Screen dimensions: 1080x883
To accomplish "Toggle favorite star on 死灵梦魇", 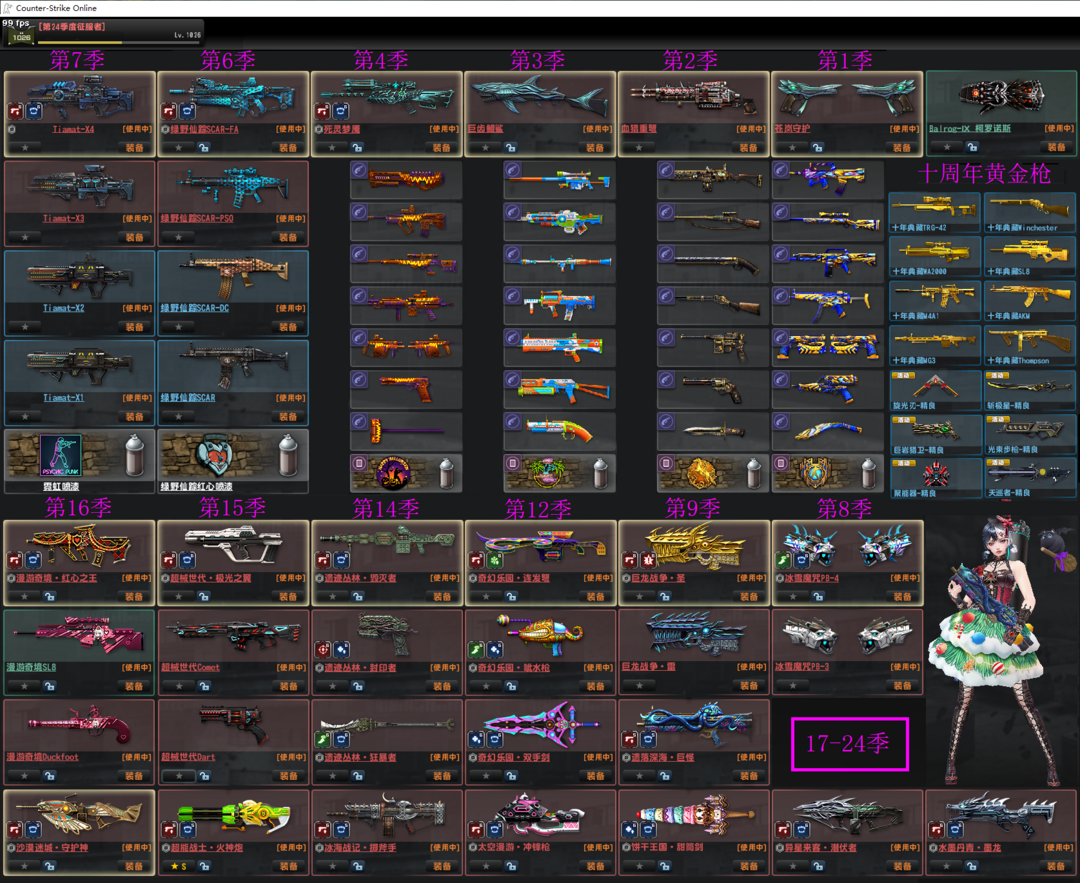I will point(332,147).
